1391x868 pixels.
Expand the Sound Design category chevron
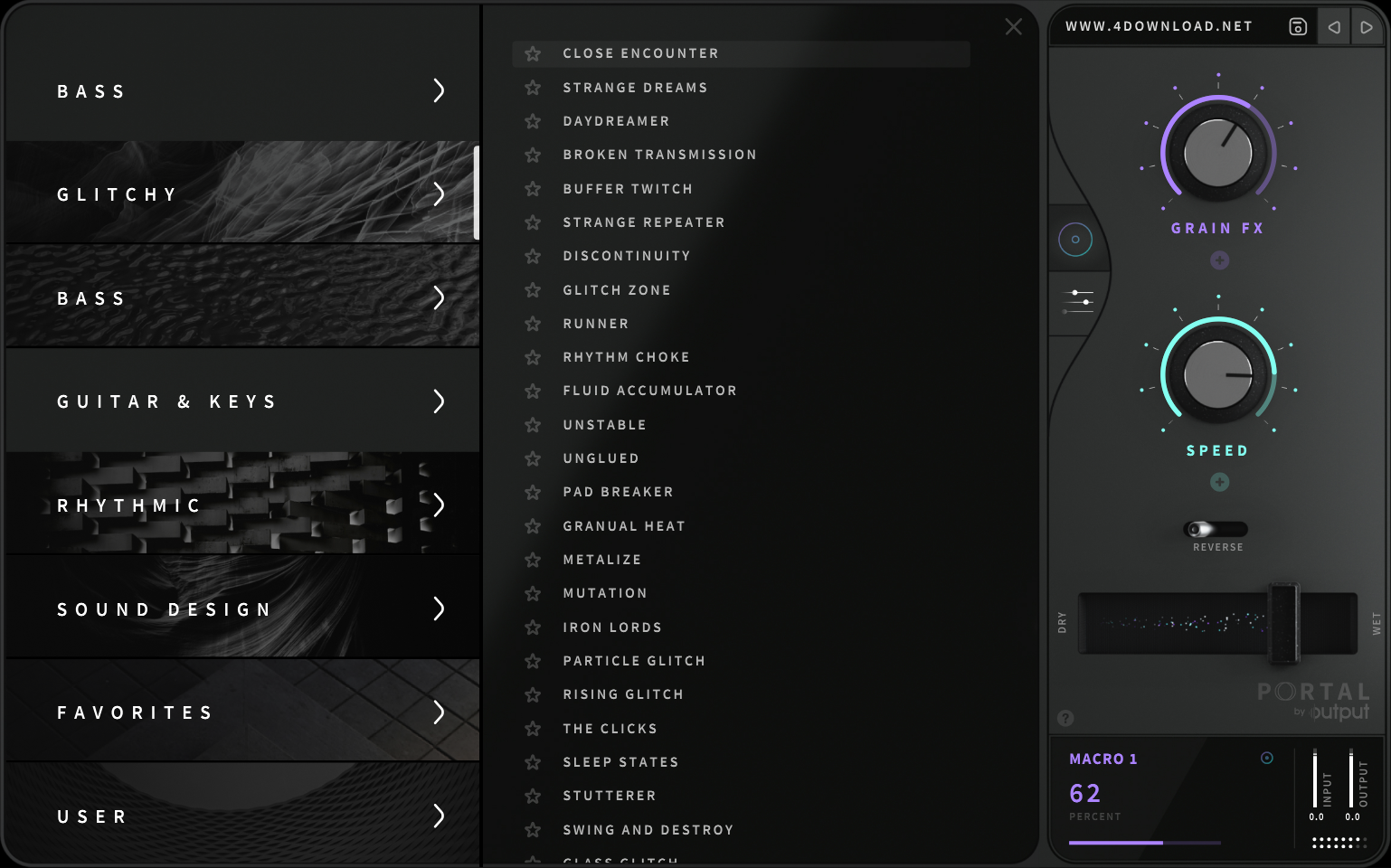point(439,609)
